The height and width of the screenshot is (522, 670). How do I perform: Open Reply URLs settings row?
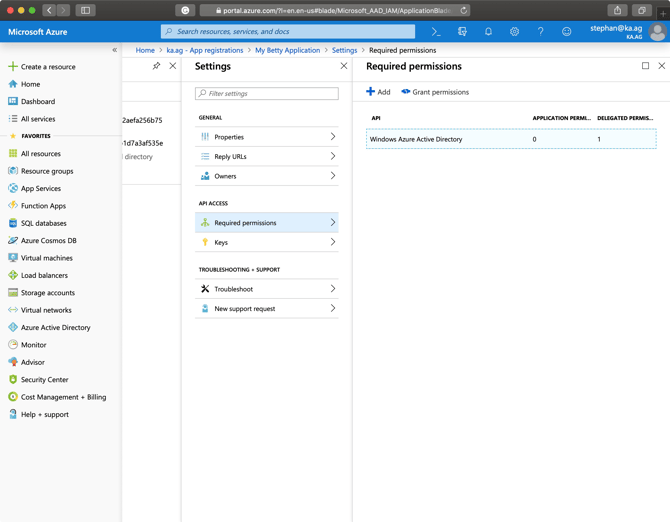click(x=267, y=156)
